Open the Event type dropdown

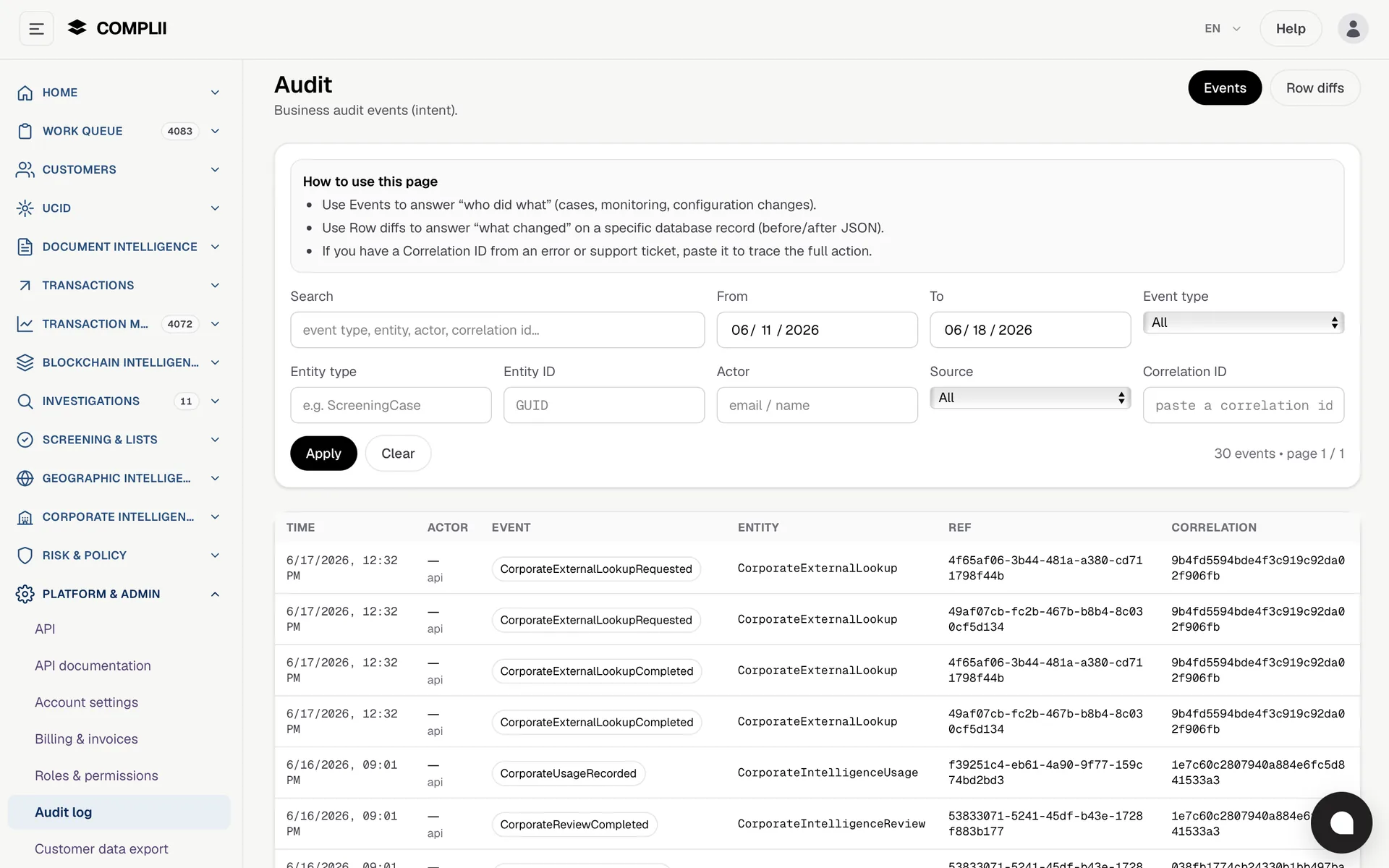(1243, 323)
